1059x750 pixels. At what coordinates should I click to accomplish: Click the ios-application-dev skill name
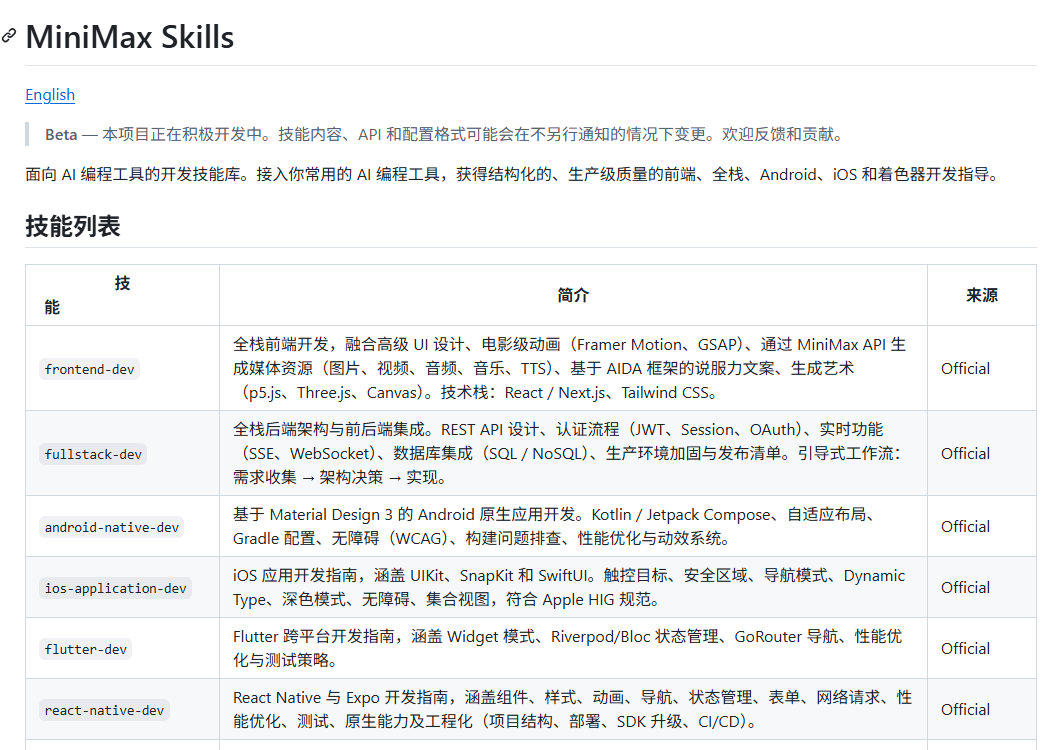click(115, 588)
